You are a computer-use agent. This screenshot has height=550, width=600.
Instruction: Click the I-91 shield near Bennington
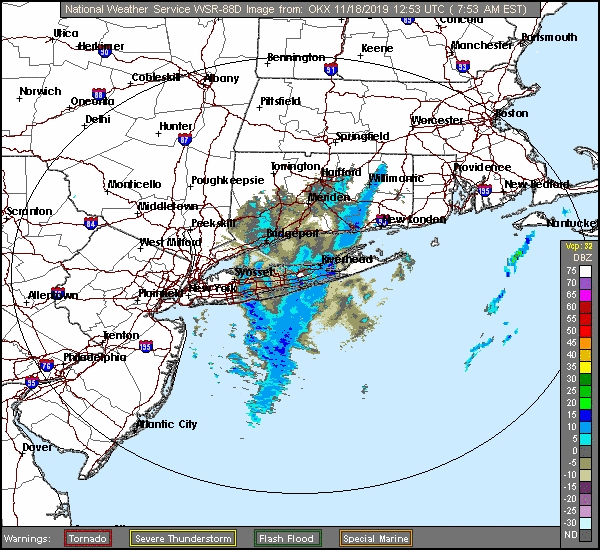point(331,69)
